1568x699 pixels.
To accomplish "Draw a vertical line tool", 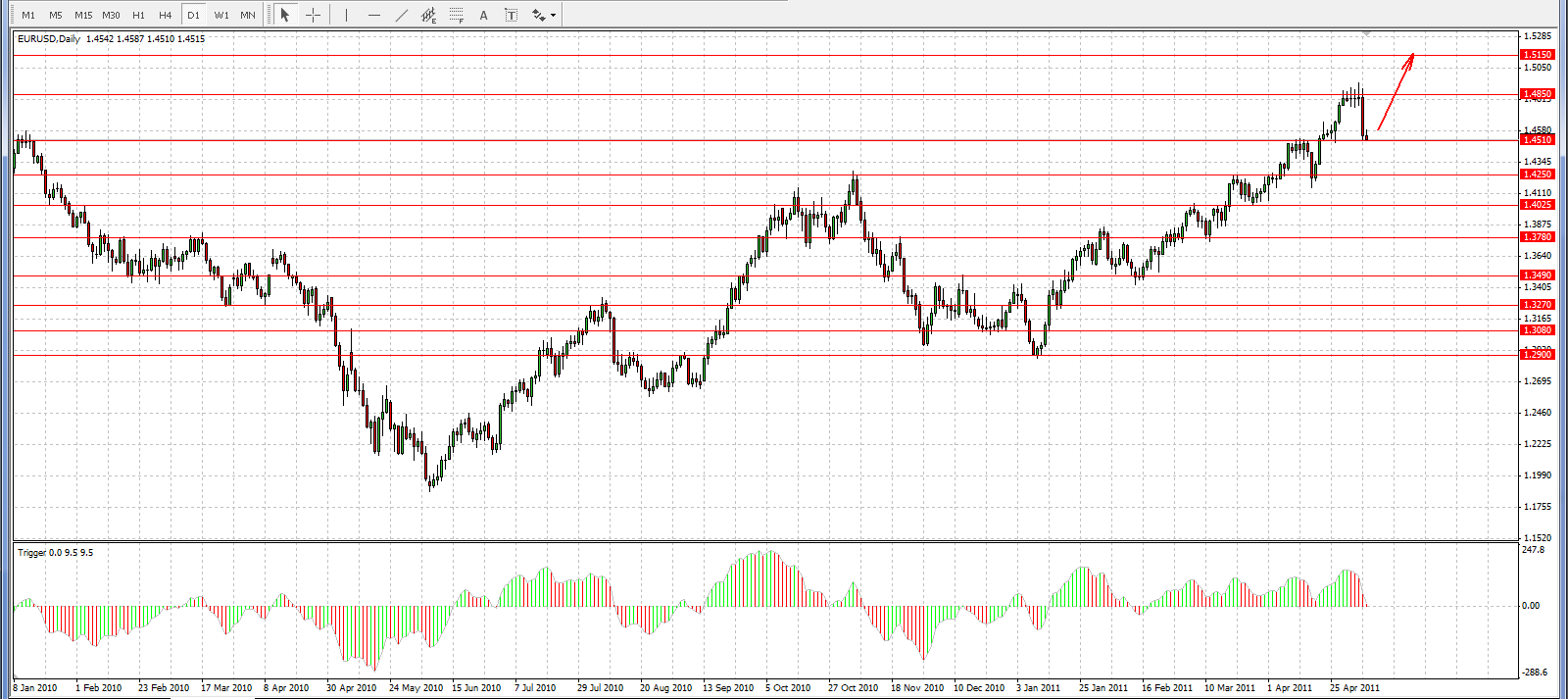I will [346, 15].
